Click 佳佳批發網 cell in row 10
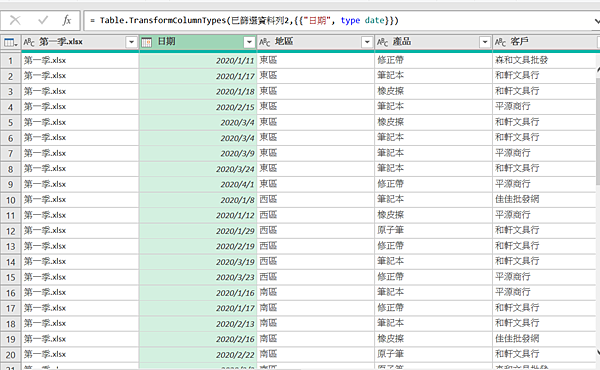The width and height of the screenshot is (600, 370). pyautogui.click(x=545, y=200)
